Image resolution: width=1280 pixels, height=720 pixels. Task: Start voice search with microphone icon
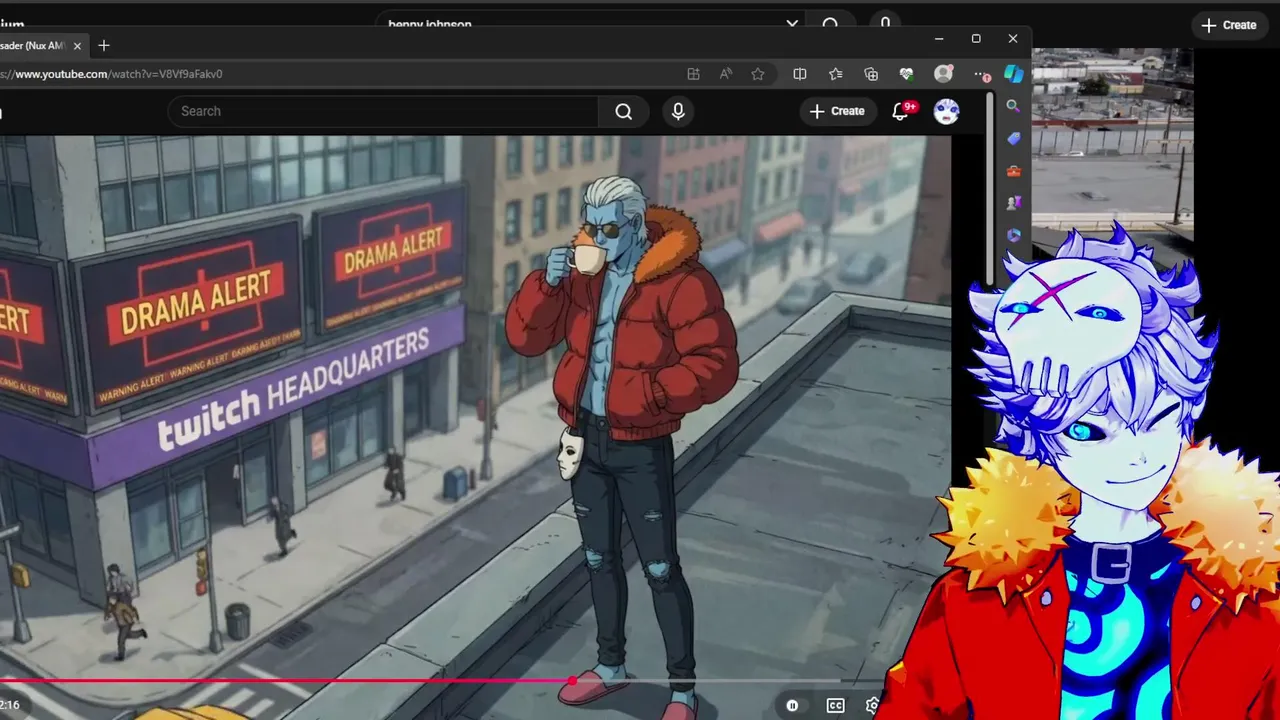pyautogui.click(x=678, y=111)
